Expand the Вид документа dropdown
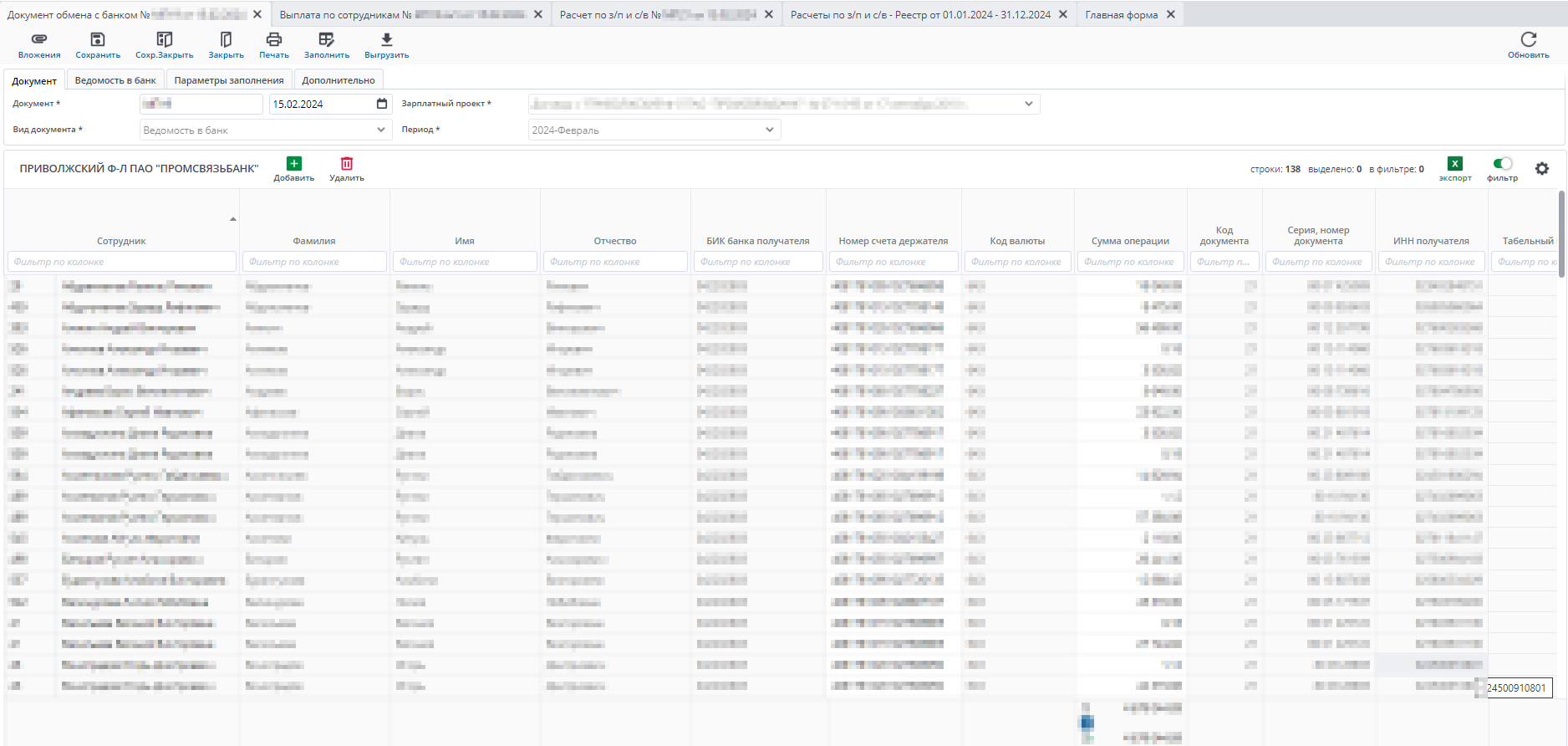 381,130
